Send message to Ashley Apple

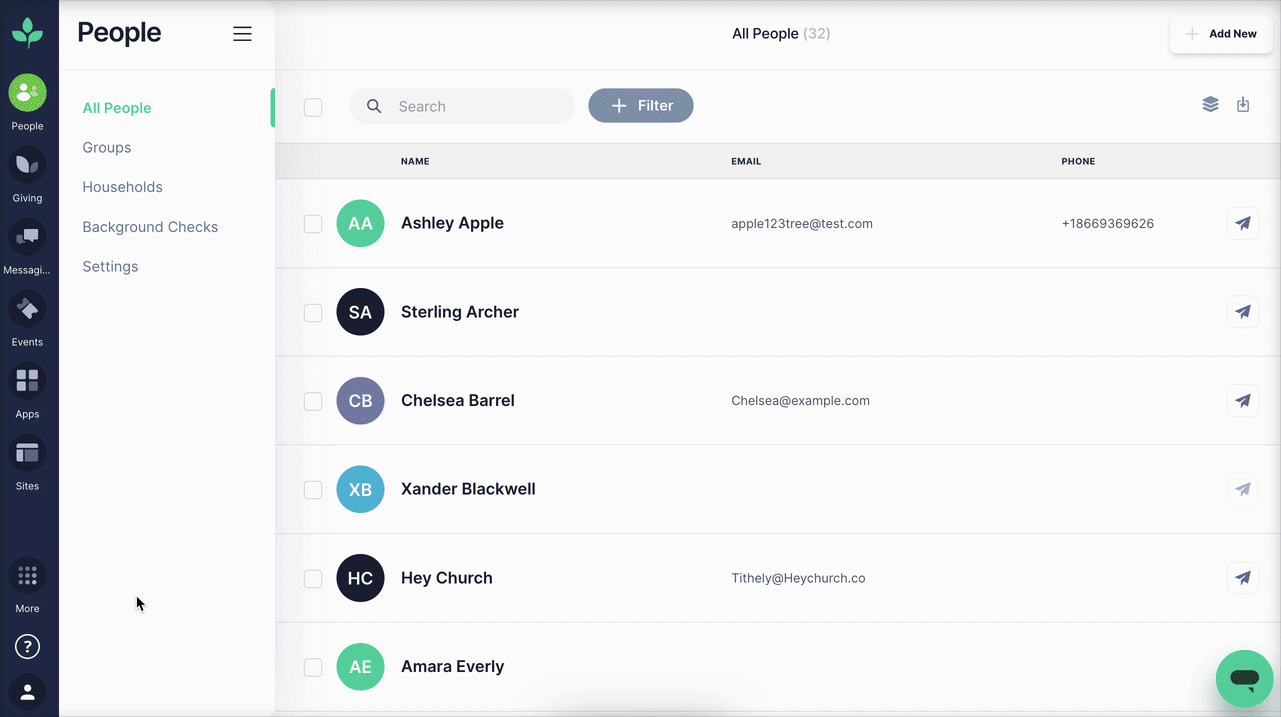click(x=1242, y=224)
